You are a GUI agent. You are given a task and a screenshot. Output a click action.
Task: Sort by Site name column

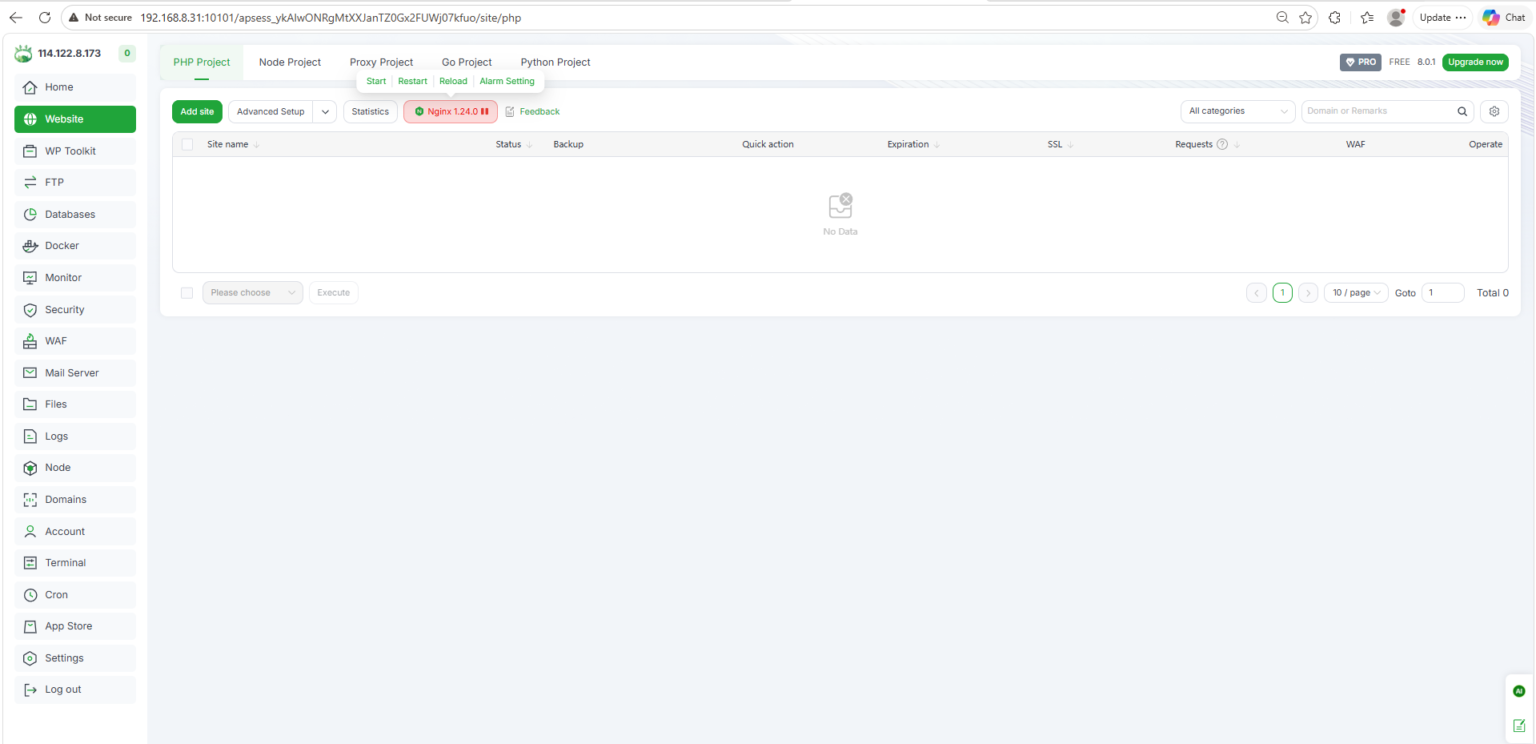233,144
